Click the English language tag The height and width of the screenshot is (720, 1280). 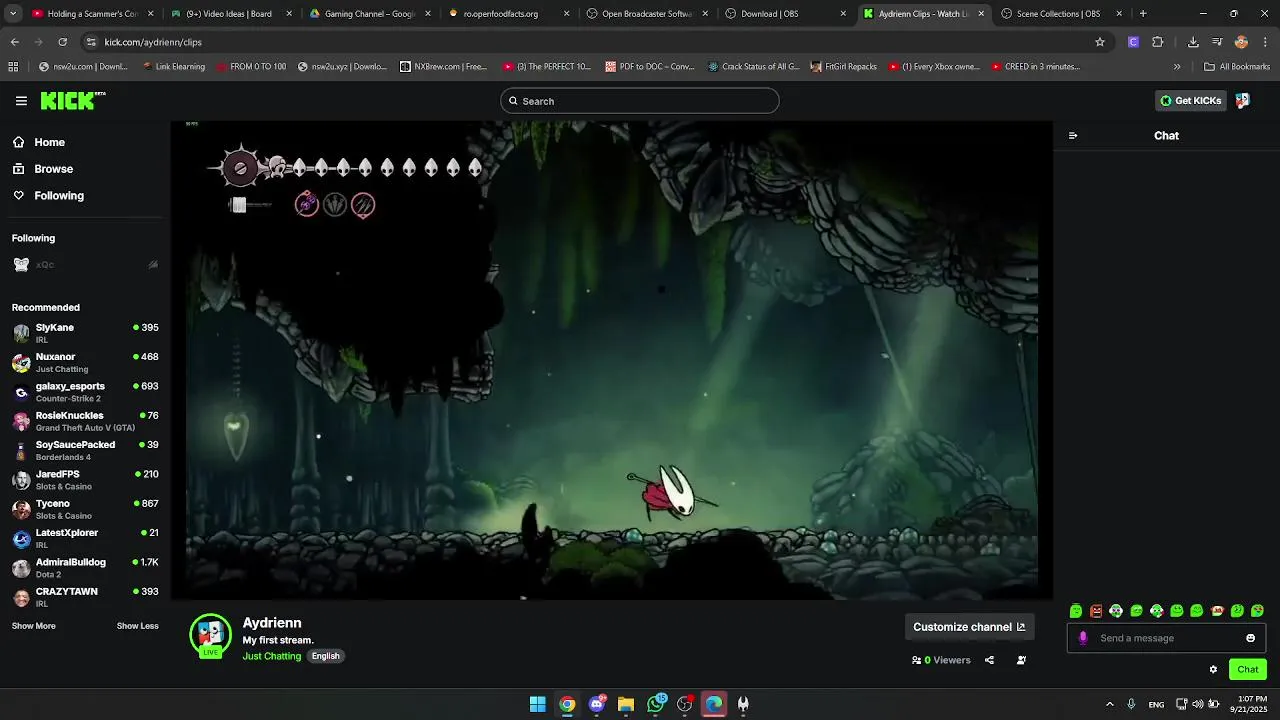325,656
